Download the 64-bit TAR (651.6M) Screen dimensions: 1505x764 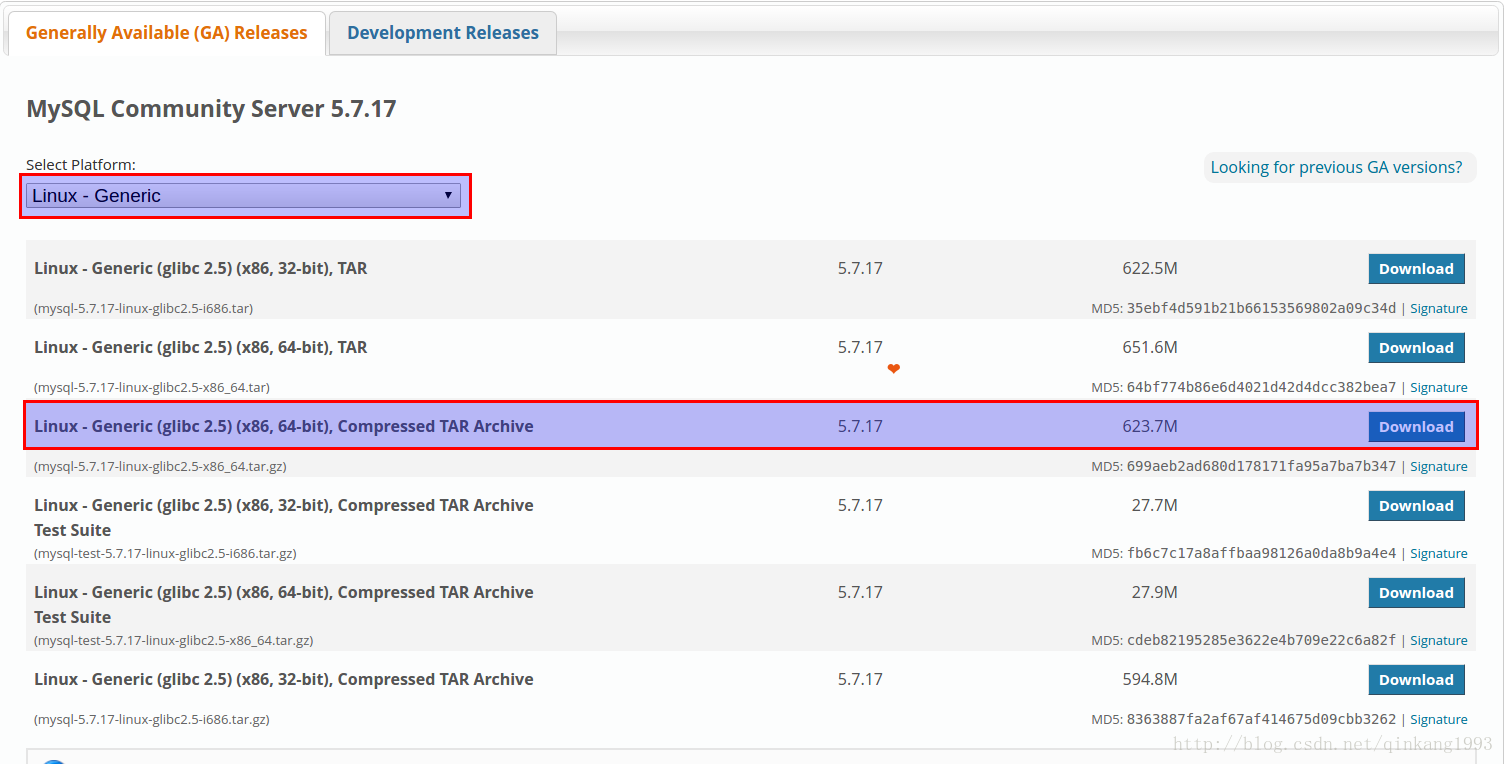point(1416,348)
